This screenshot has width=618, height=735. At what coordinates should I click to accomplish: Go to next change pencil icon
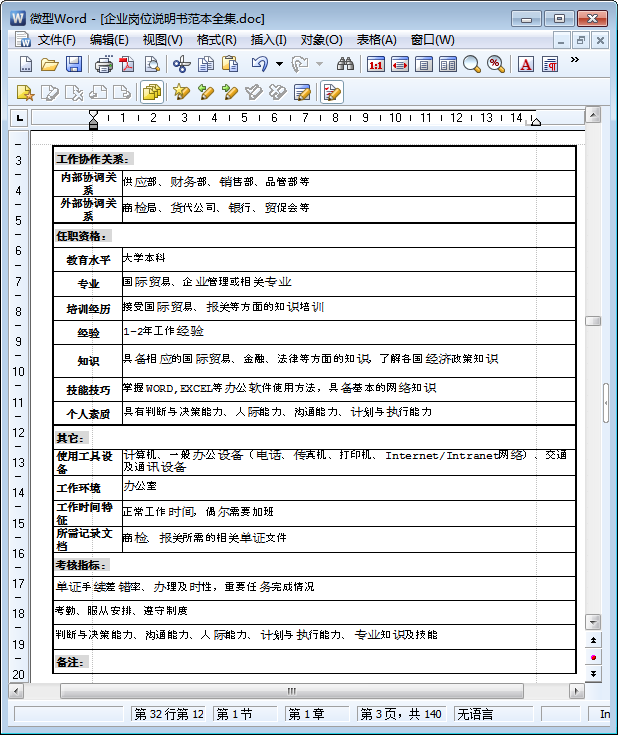(229, 92)
